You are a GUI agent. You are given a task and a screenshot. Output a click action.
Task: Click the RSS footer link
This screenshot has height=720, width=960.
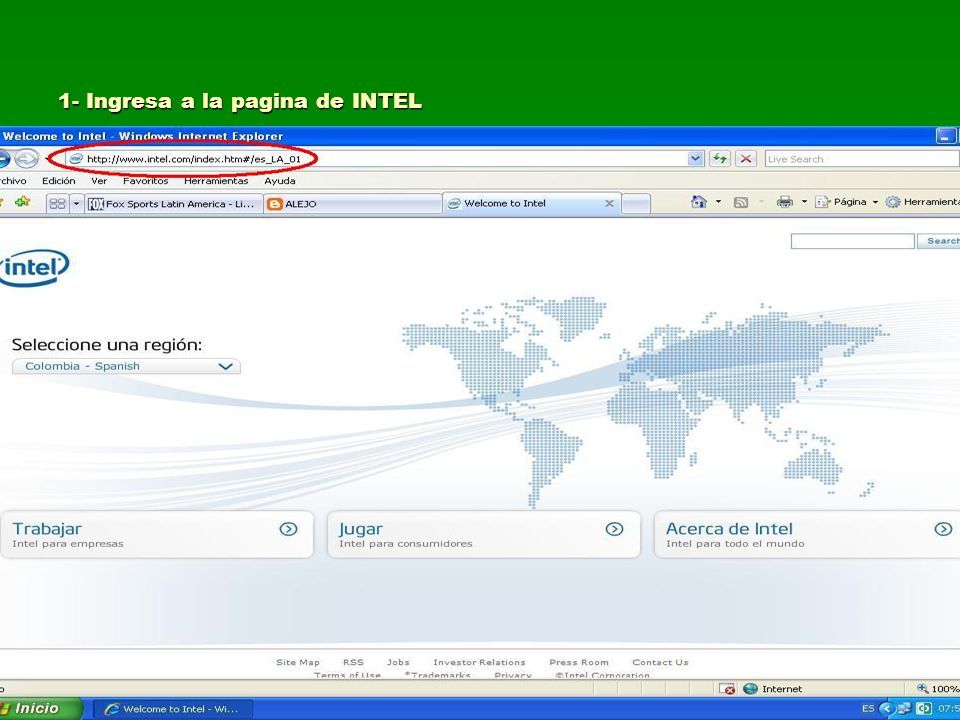(353, 662)
